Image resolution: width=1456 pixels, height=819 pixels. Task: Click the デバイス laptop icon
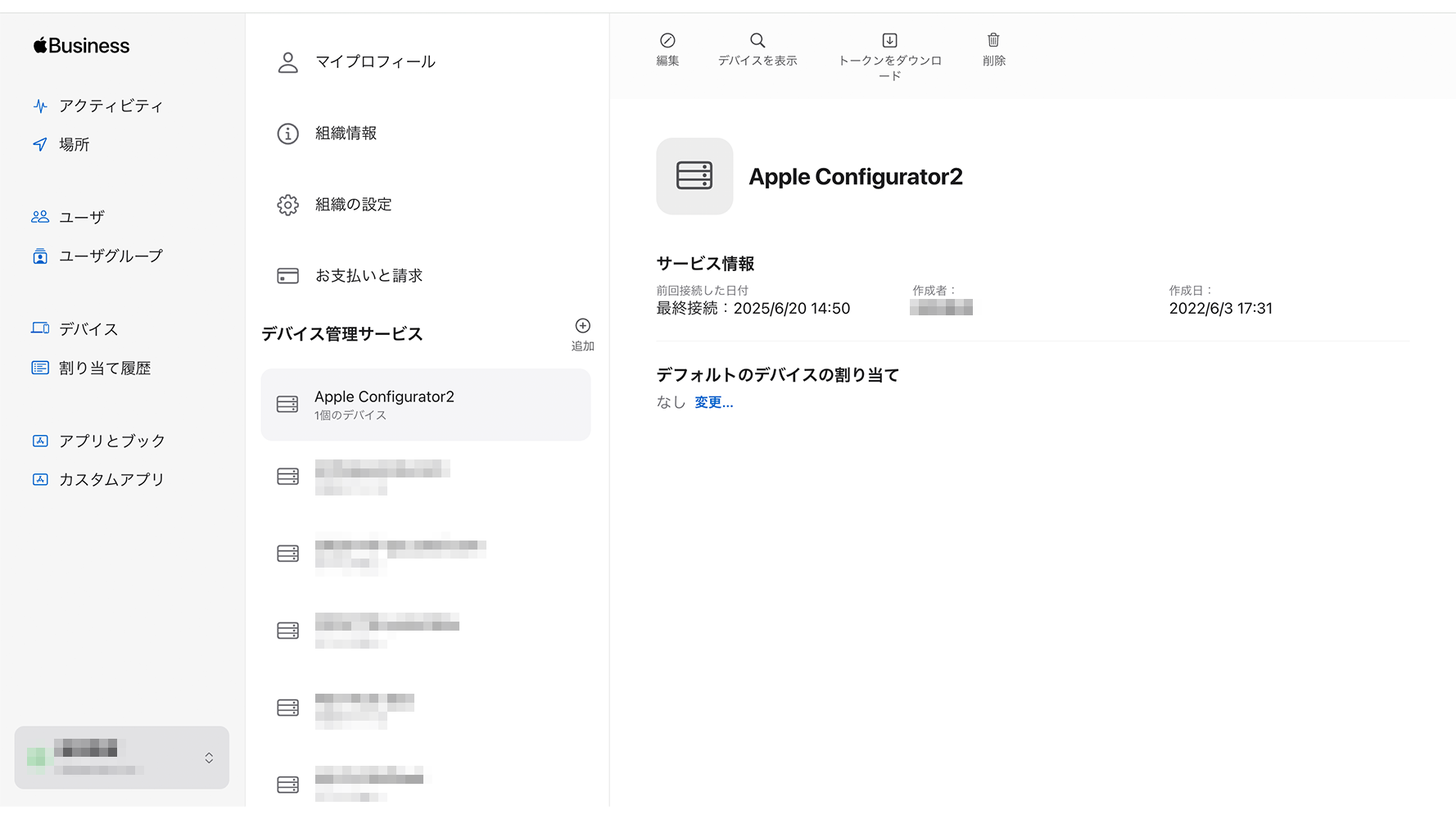pos(40,328)
